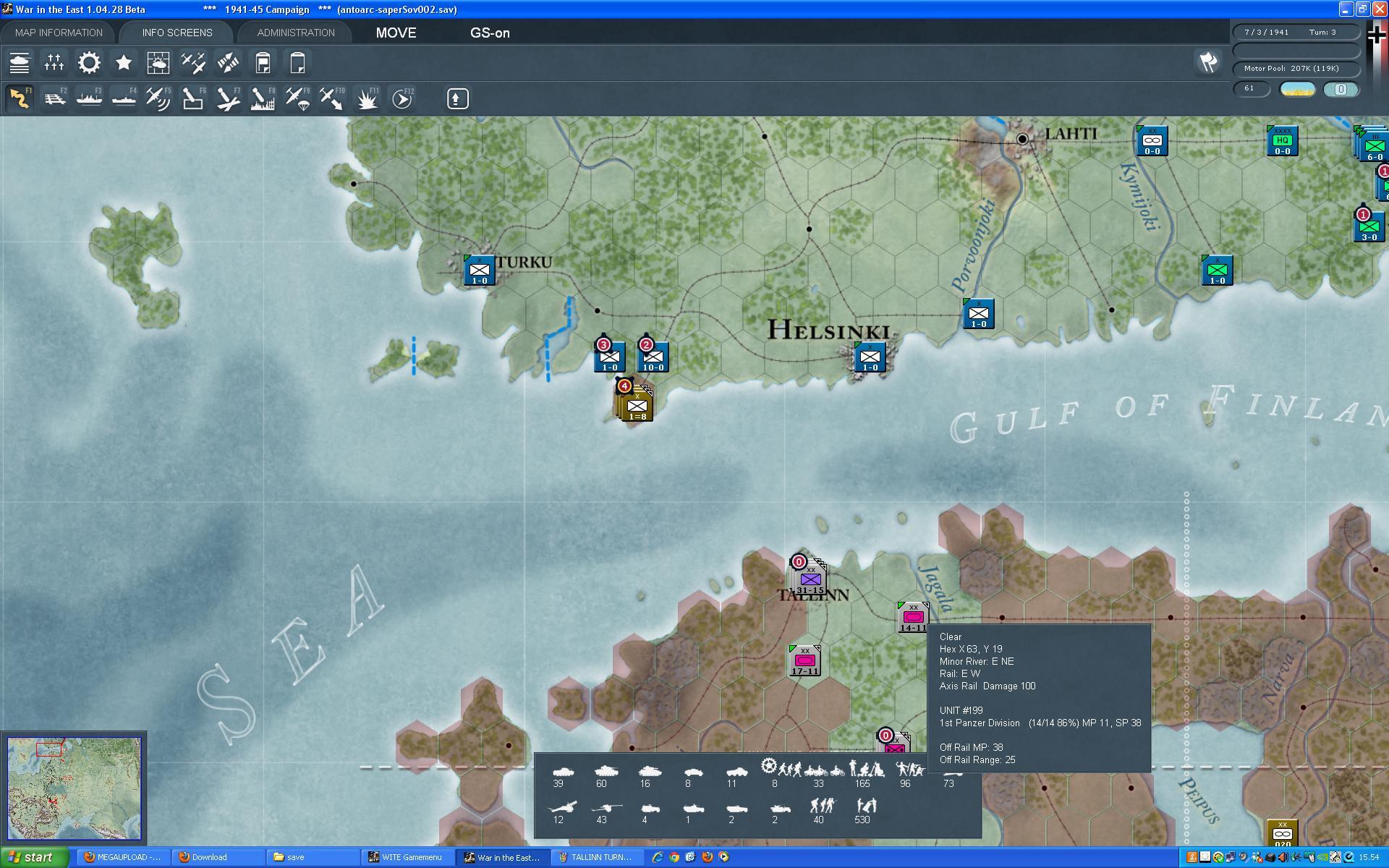Click the crossed flags icon

(x=1208, y=62)
